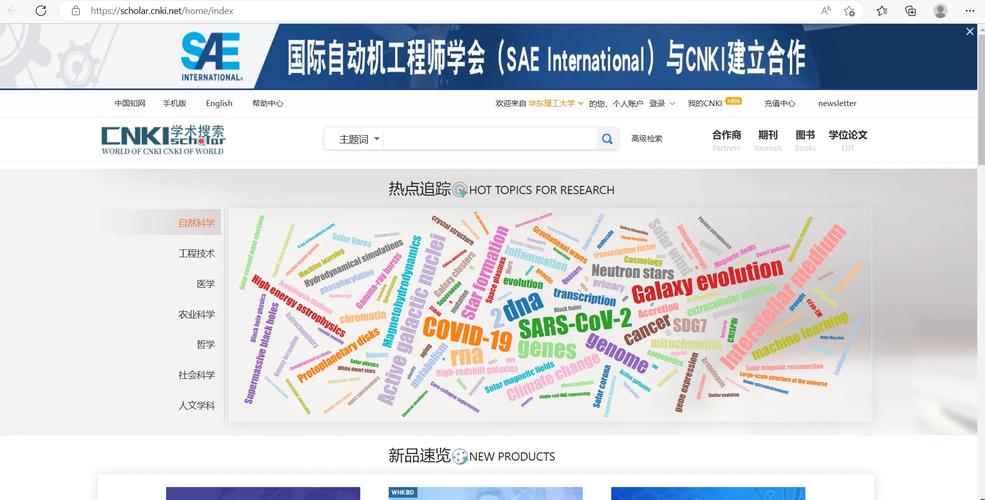Open the favorites list icon
Image resolution: width=985 pixels, height=500 pixels.
[x=882, y=11]
